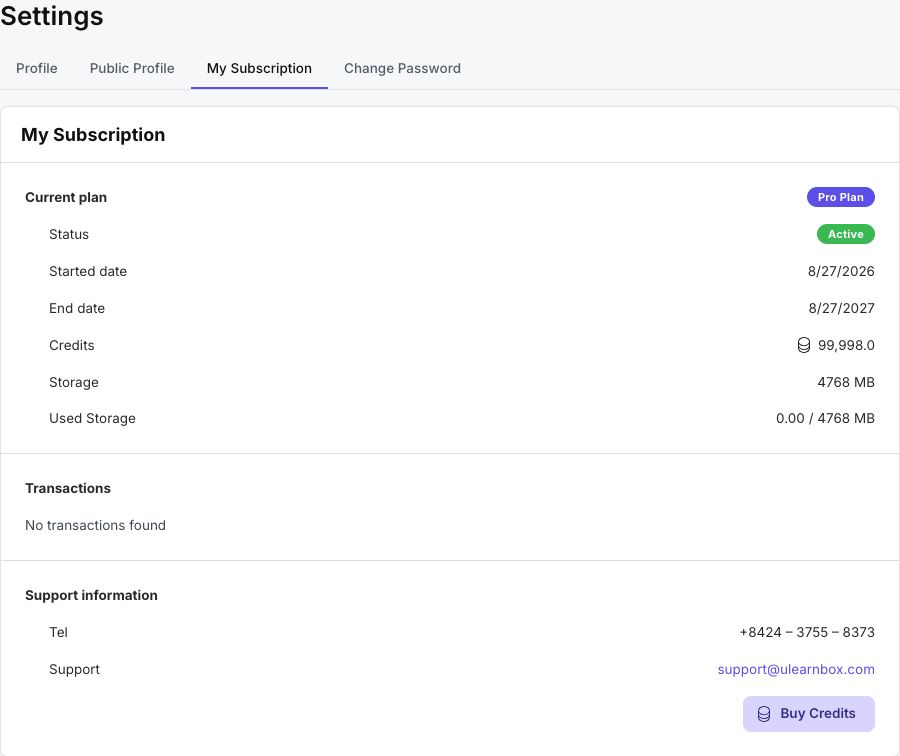Click the Tel label
The width and height of the screenshot is (900, 756).
tap(59, 632)
